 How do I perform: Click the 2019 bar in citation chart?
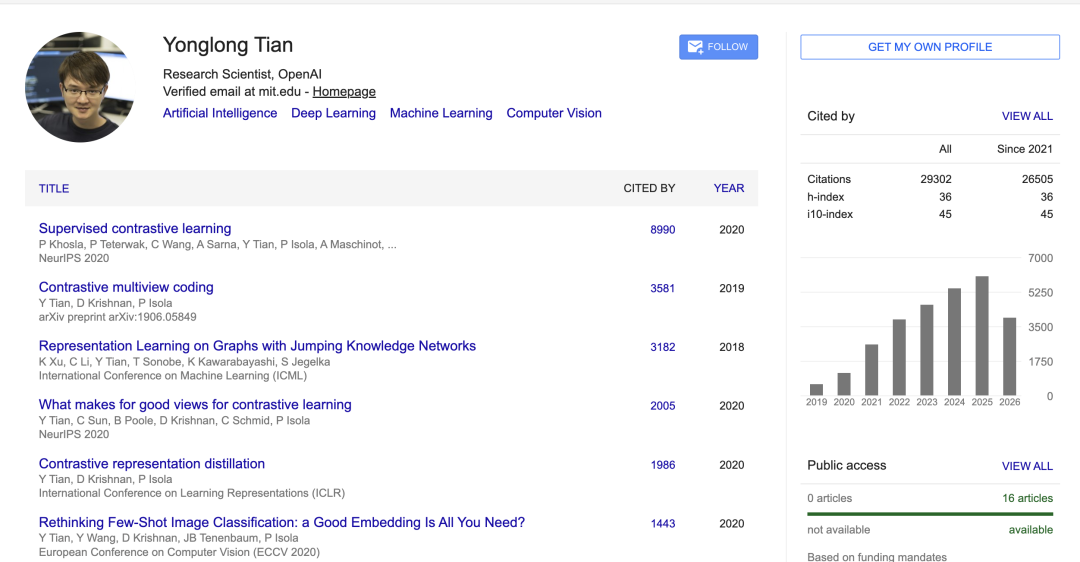tap(816, 390)
